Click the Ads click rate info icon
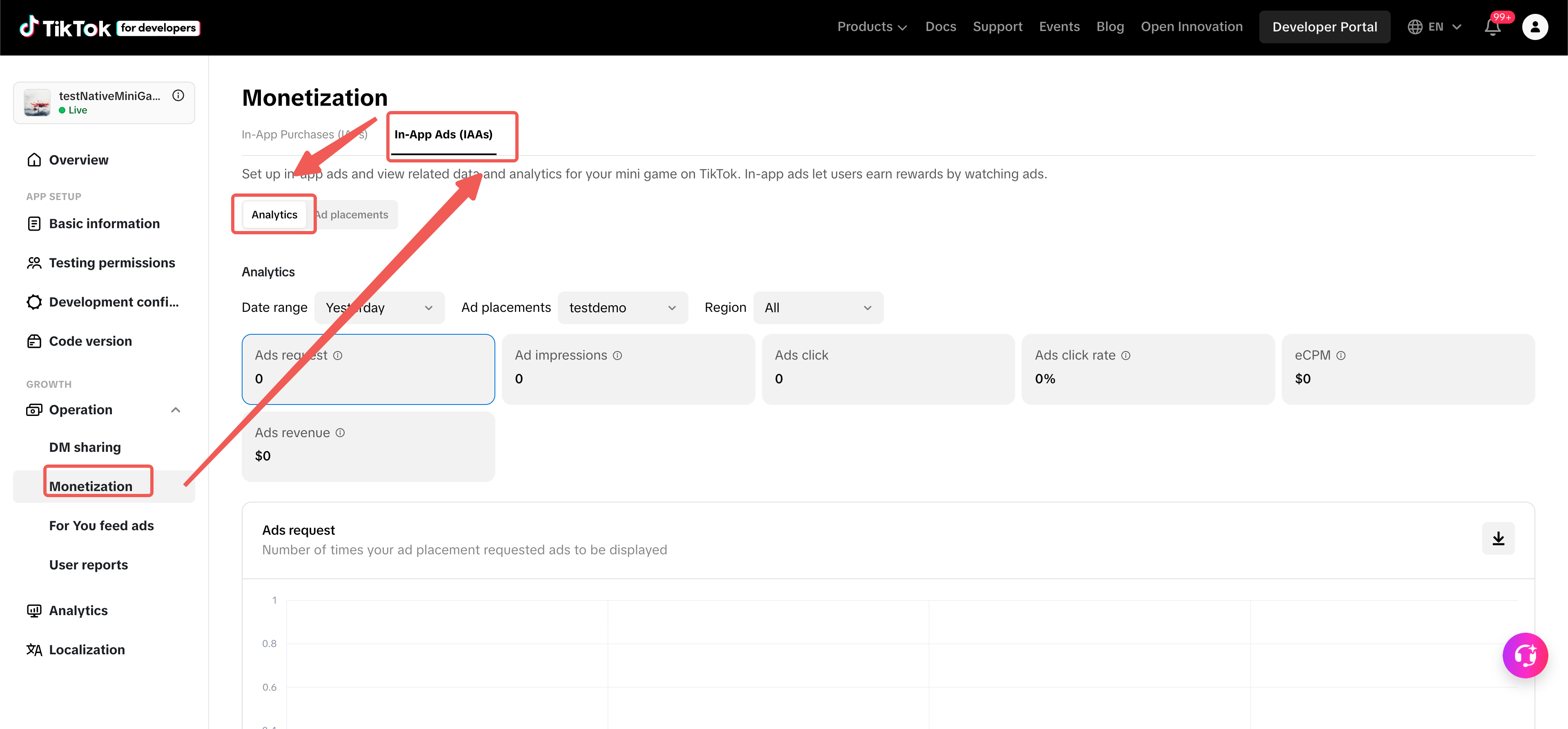1568x729 pixels. click(1125, 356)
